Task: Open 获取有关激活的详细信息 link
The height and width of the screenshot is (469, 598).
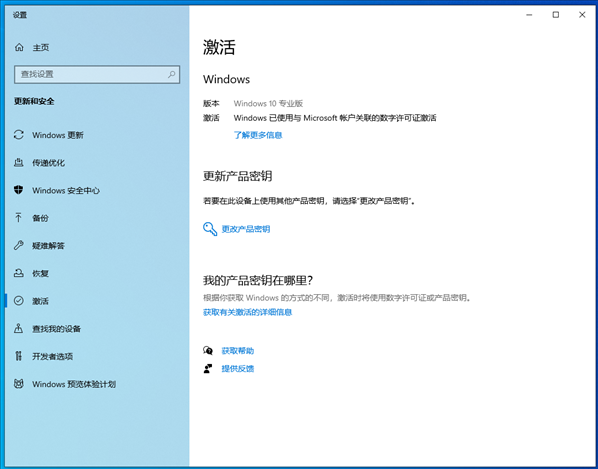Action: tap(248, 312)
